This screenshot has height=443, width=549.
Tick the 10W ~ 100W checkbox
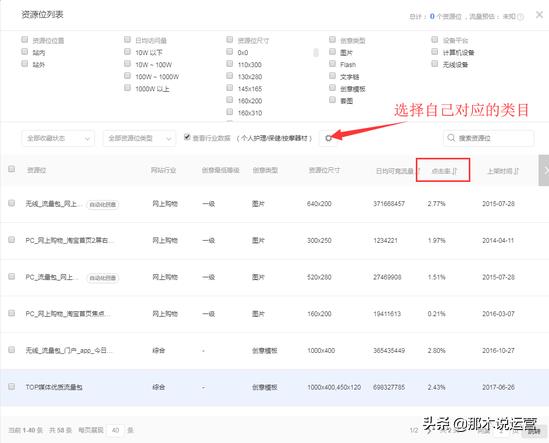(x=127, y=63)
